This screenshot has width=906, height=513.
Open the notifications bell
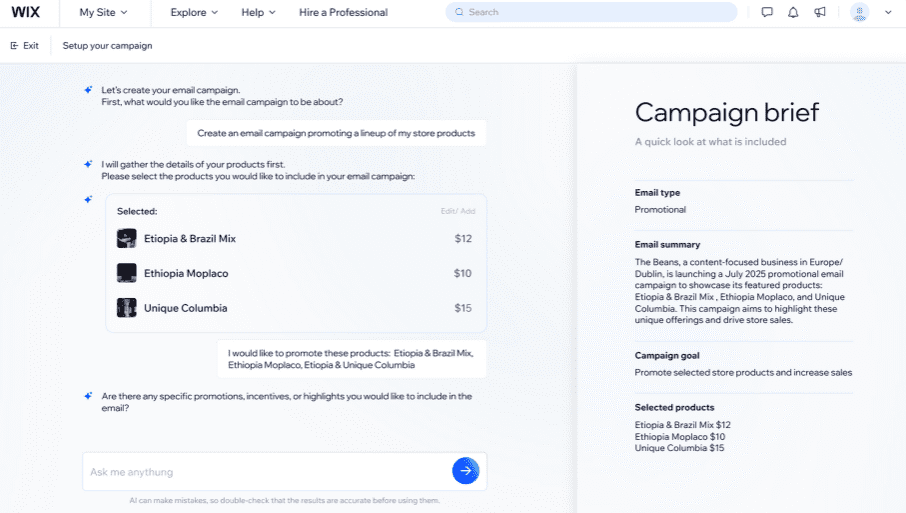click(x=793, y=13)
